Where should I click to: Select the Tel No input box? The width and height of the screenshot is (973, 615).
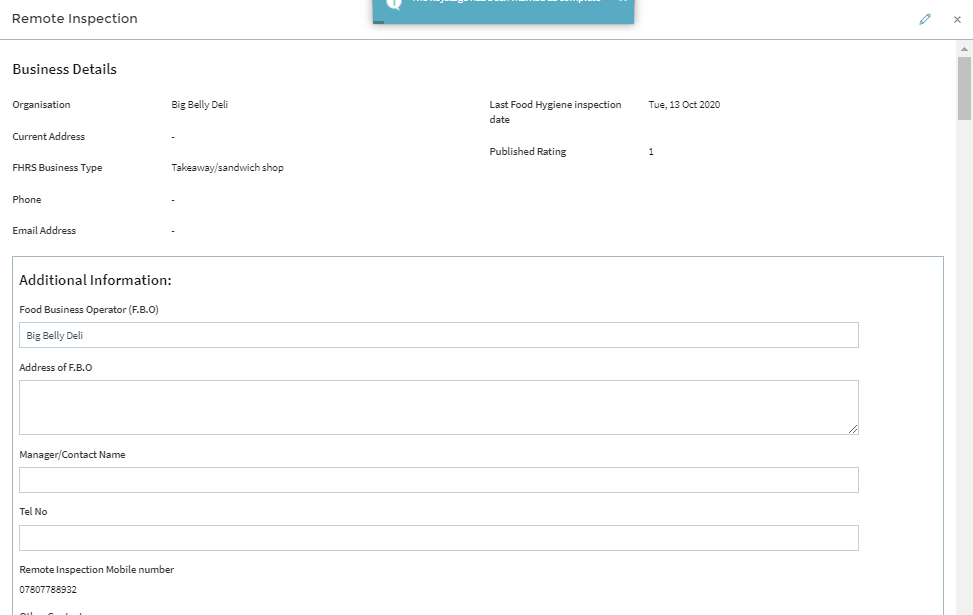point(438,538)
